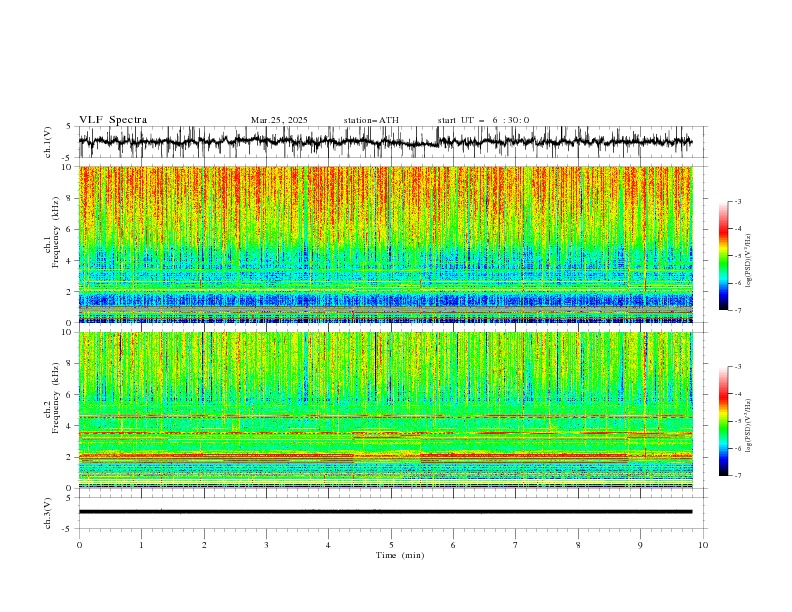792x612 pixels.
Task: Click the ch.3 flat voltage trace
Action: pos(385,512)
